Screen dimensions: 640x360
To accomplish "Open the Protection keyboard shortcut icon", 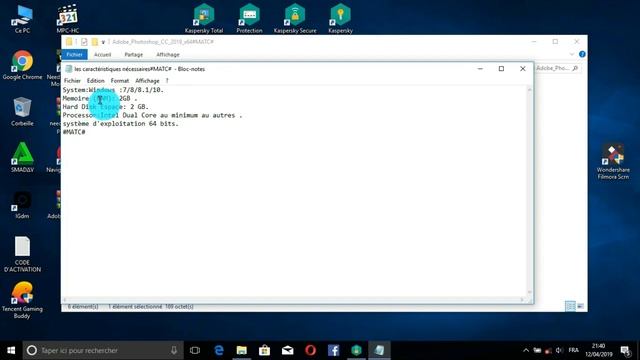I will (249, 19).
